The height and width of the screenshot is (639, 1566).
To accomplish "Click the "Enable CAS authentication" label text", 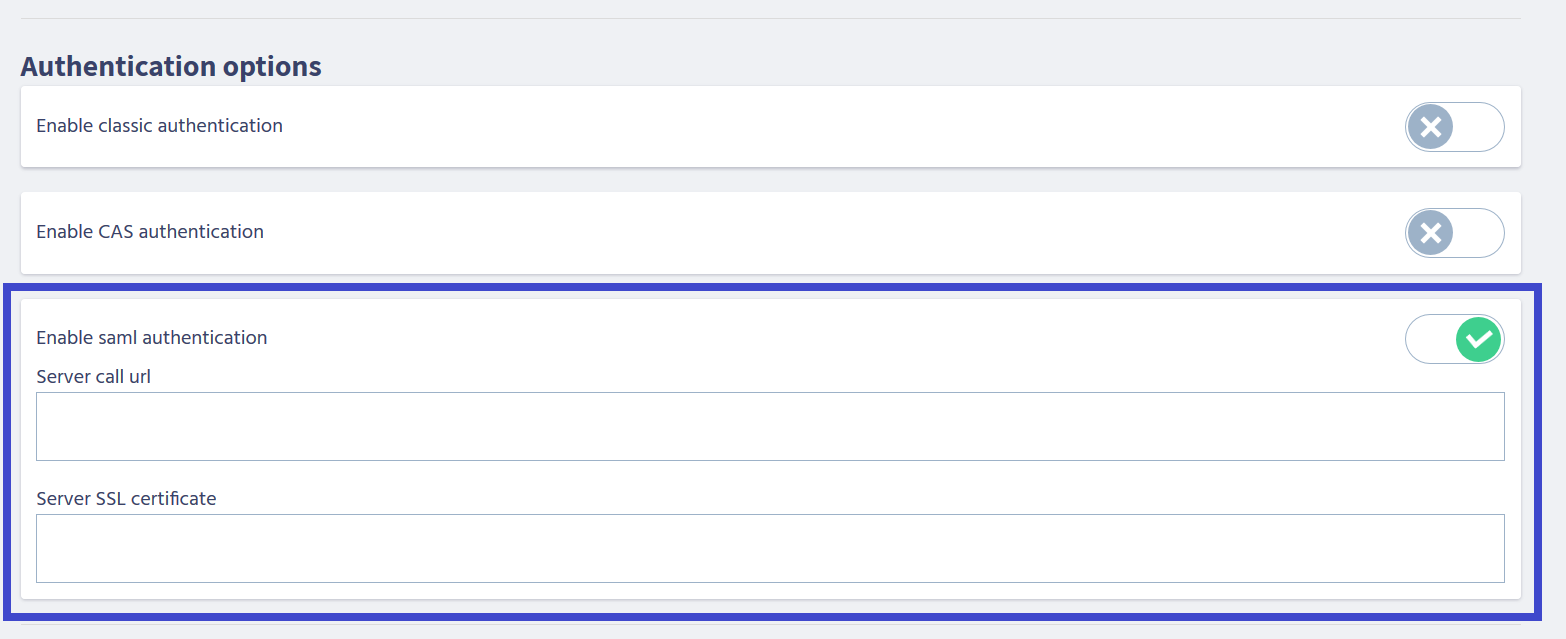I will 150,232.
